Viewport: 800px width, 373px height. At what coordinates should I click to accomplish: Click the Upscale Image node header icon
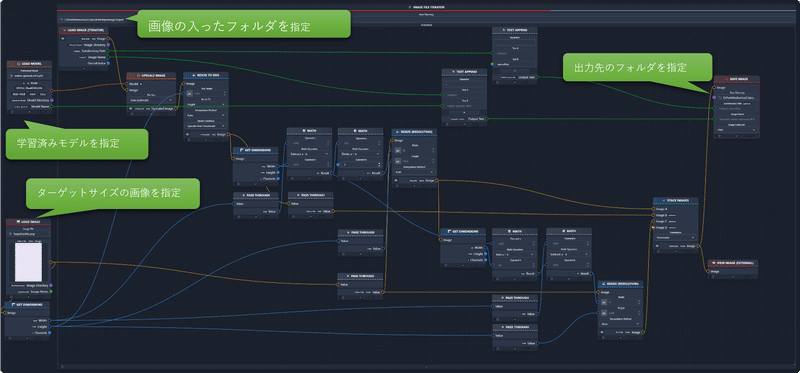coord(138,76)
